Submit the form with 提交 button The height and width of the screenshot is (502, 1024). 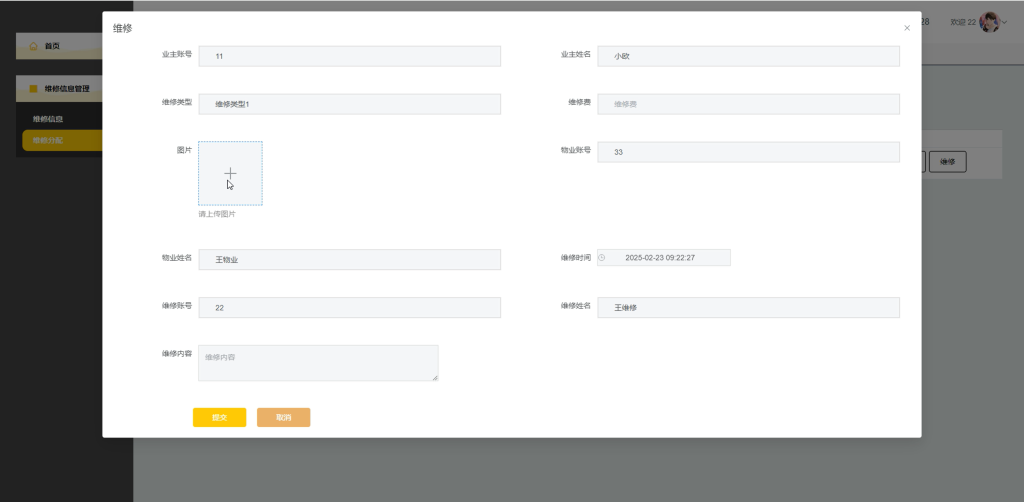pyautogui.click(x=219, y=418)
